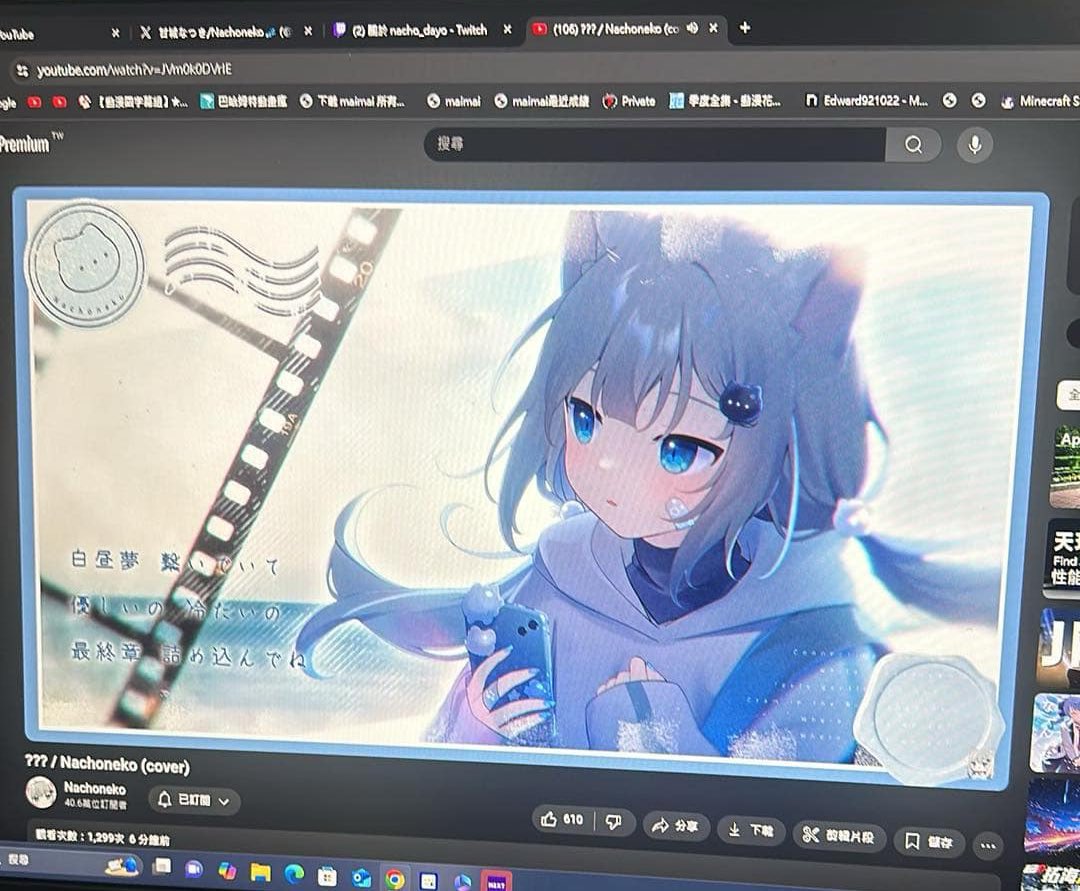1080x891 pixels.
Task: Click the 分享 share button
Action: [674, 825]
